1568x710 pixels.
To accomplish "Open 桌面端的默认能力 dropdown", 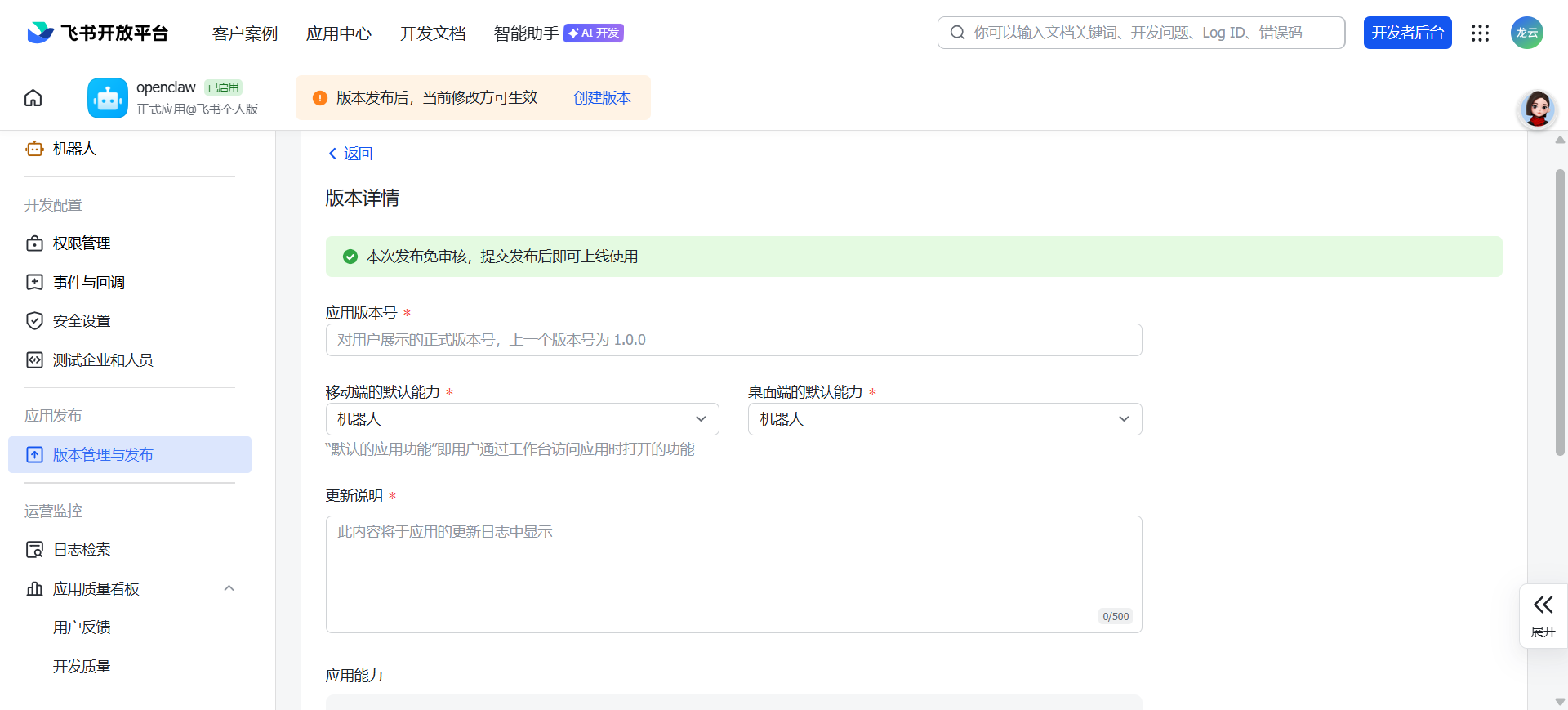I will click(x=944, y=419).
